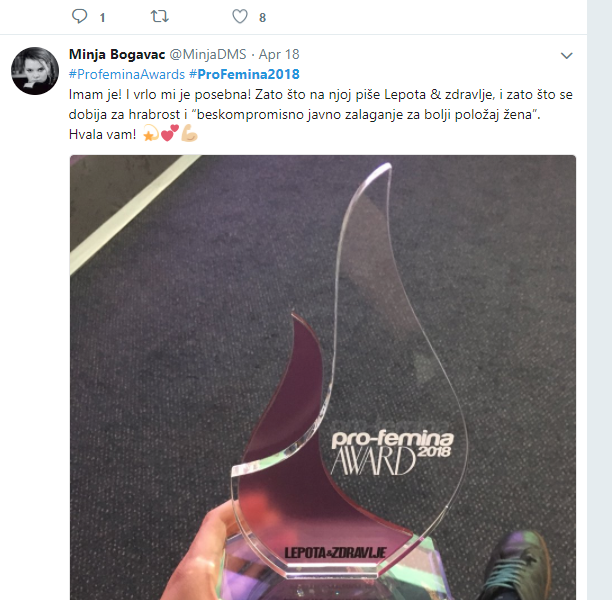Click the reply count number 1

click(x=102, y=18)
